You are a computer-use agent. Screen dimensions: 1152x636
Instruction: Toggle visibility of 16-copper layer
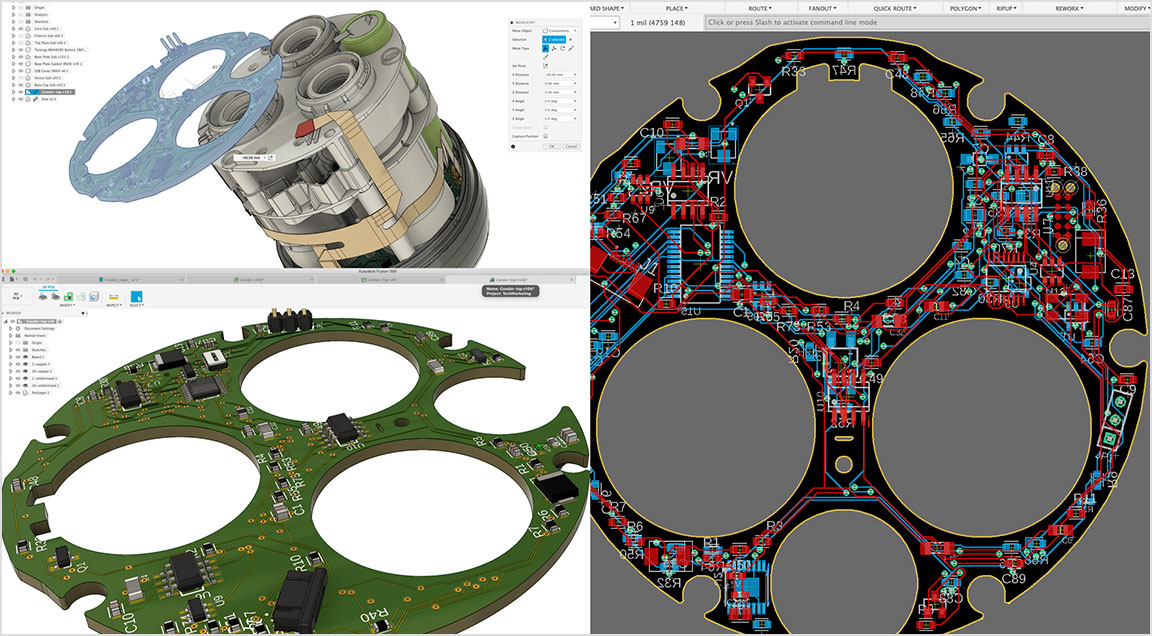[18, 371]
